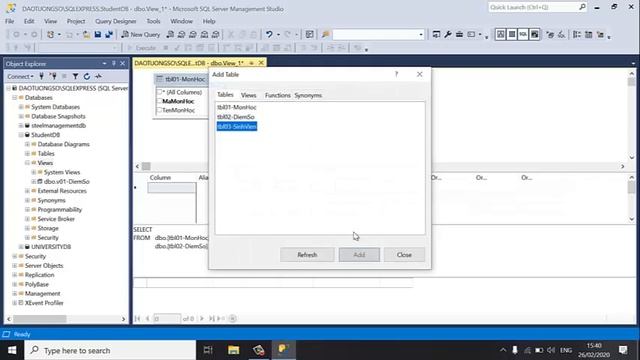Viewport: 640px width, 360px height.
Task: Switch to the Synonyms tab in Add Table
Action: pyautogui.click(x=308, y=95)
